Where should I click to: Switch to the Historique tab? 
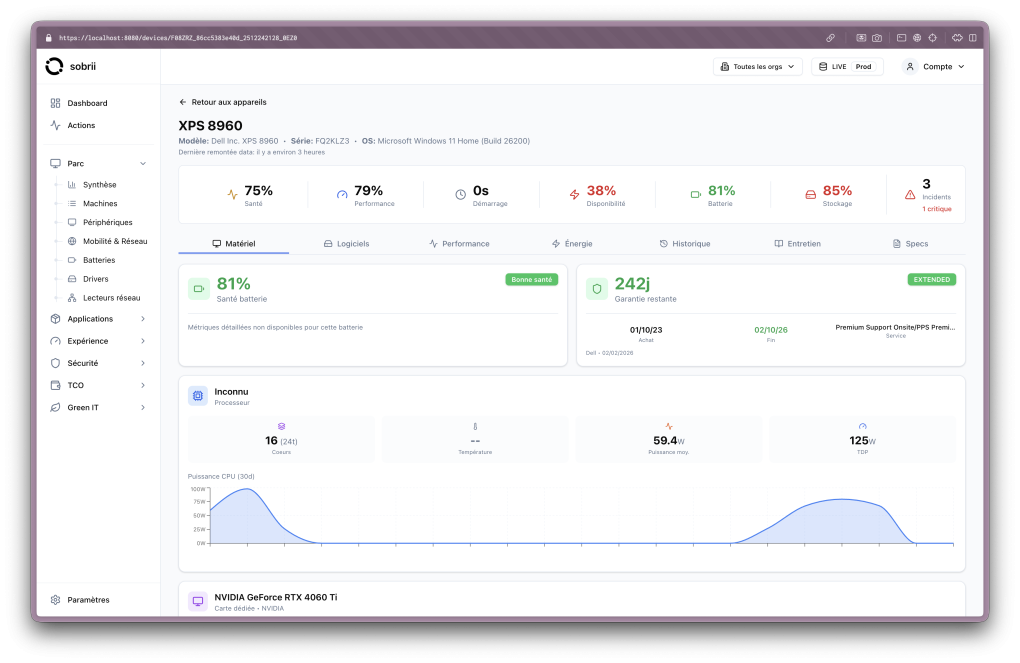coord(685,243)
